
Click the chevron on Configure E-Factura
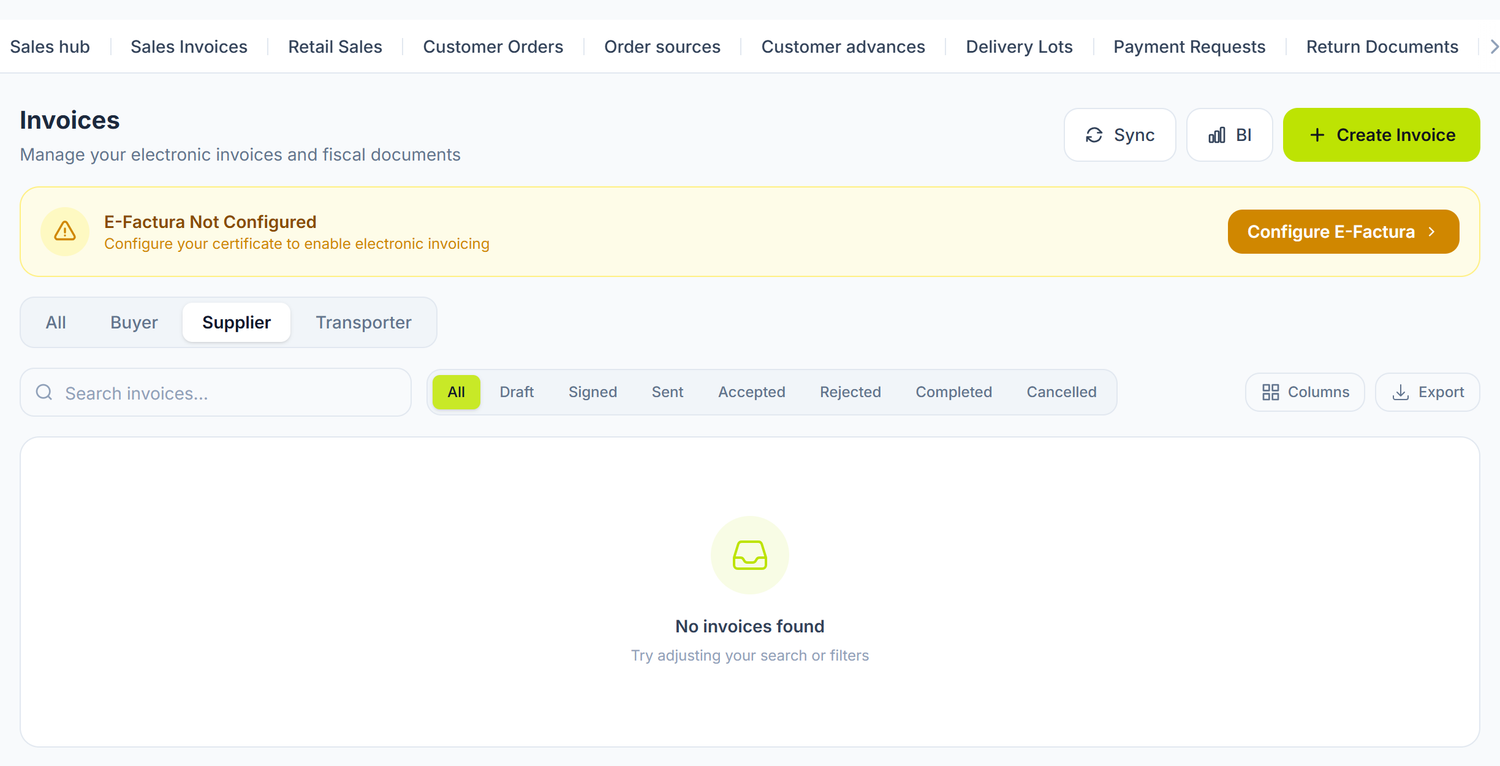coord(1432,231)
